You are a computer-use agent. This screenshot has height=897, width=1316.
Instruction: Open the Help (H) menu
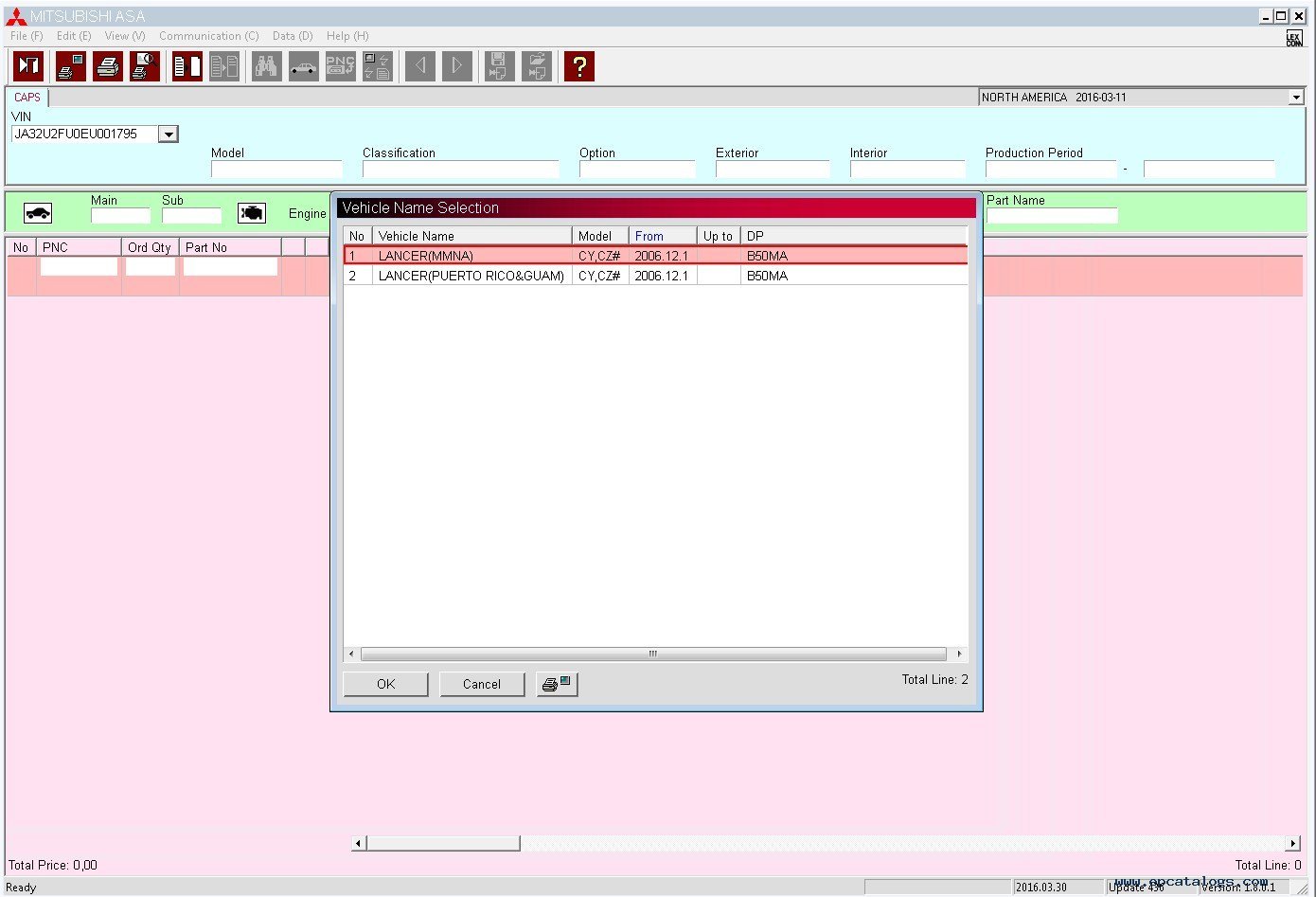[347, 36]
